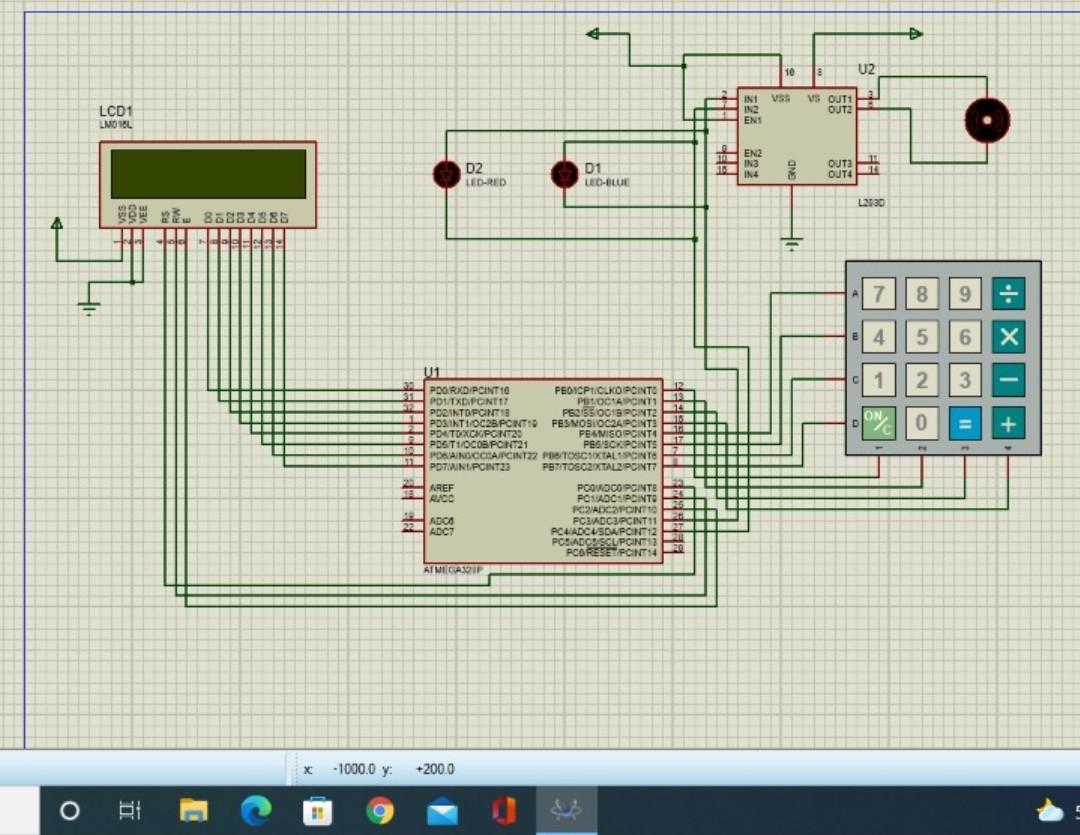
Task: Click the highlighted Proteus icon on the taskbar
Action: click(565, 810)
